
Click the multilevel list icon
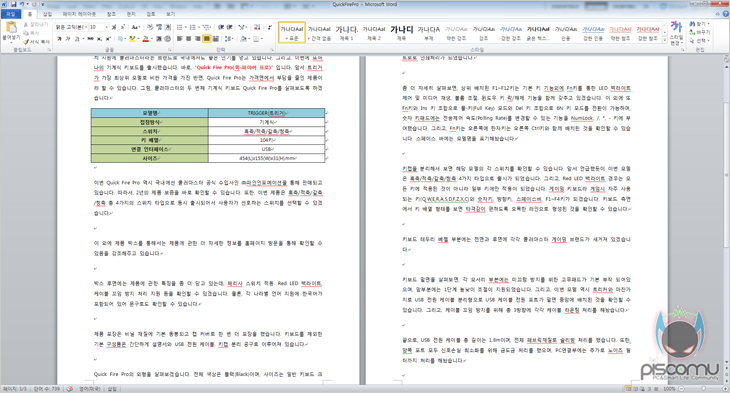206,27
